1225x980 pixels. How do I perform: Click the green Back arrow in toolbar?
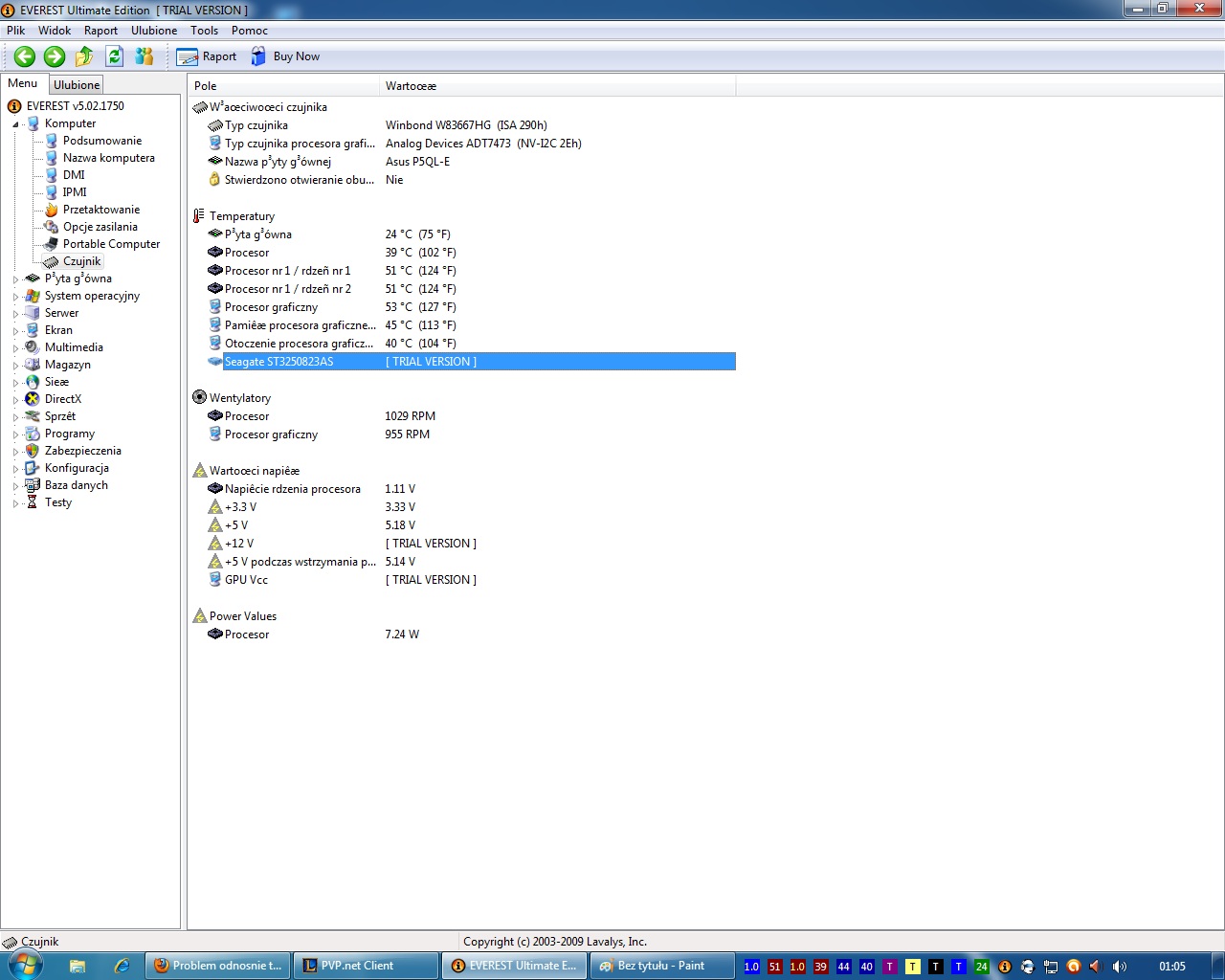click(25, 56)
